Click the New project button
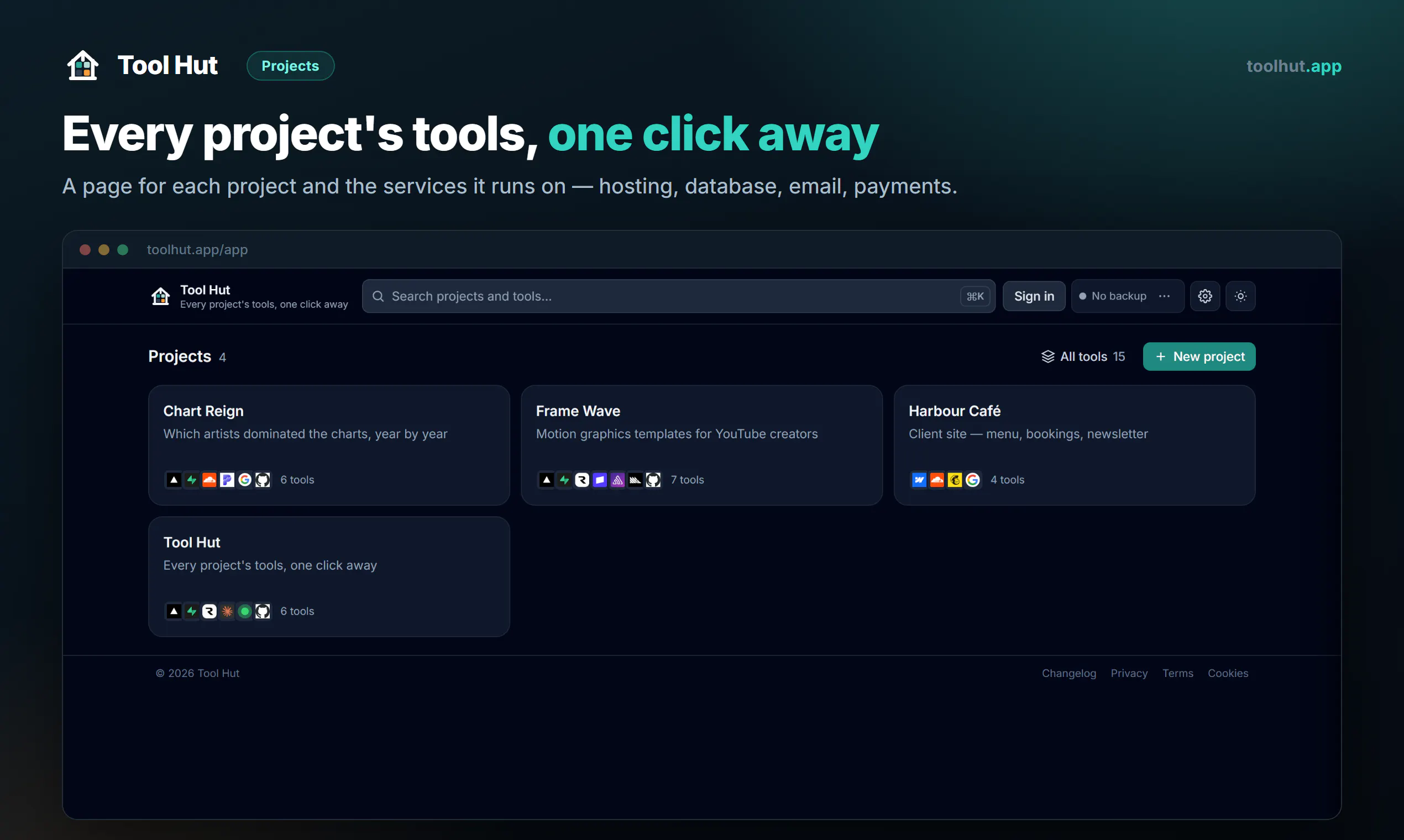 coord(1199,356)
